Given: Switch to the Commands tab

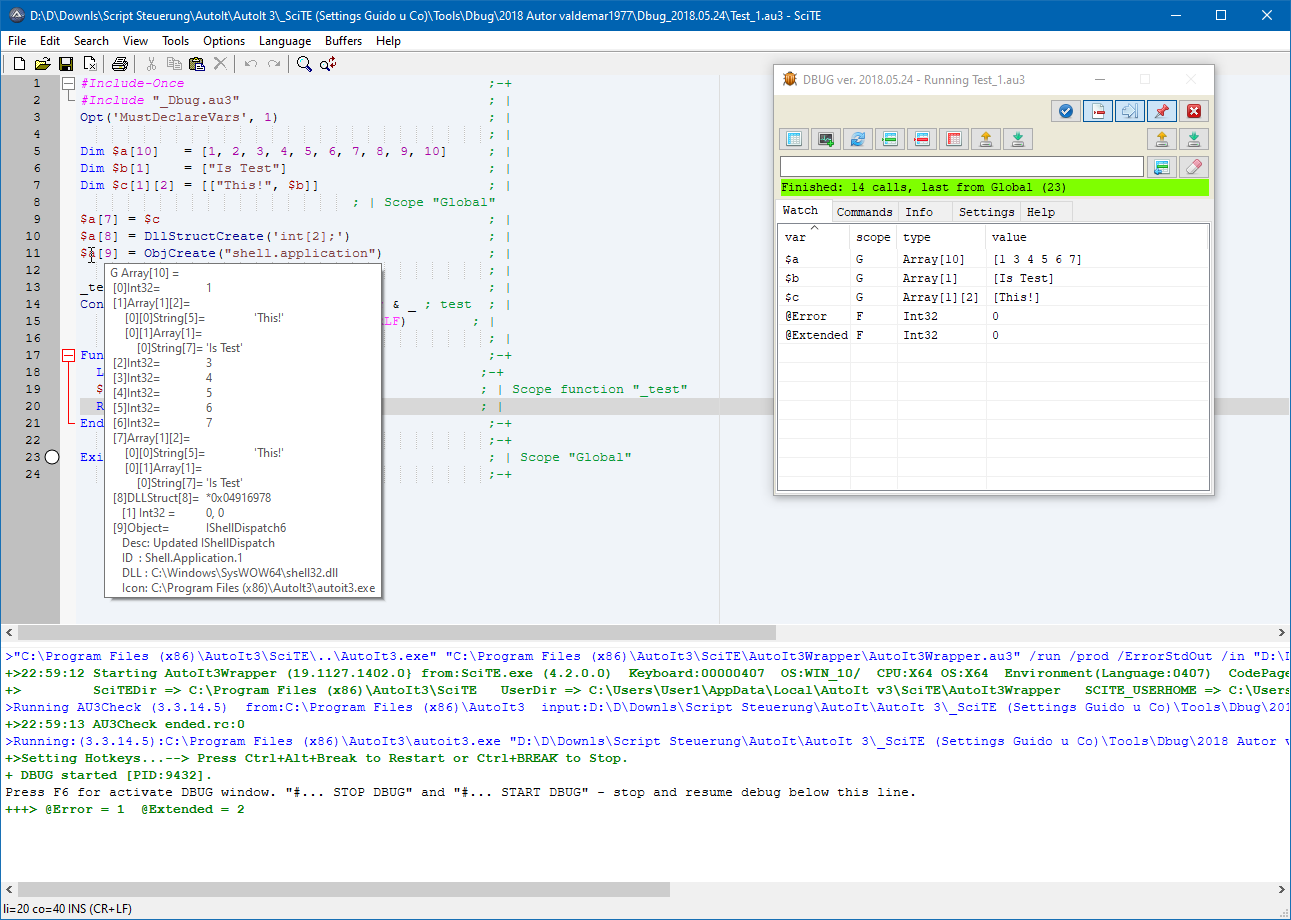Looking at the screenshot, I should pyautogui.click(x=864, y=212).
